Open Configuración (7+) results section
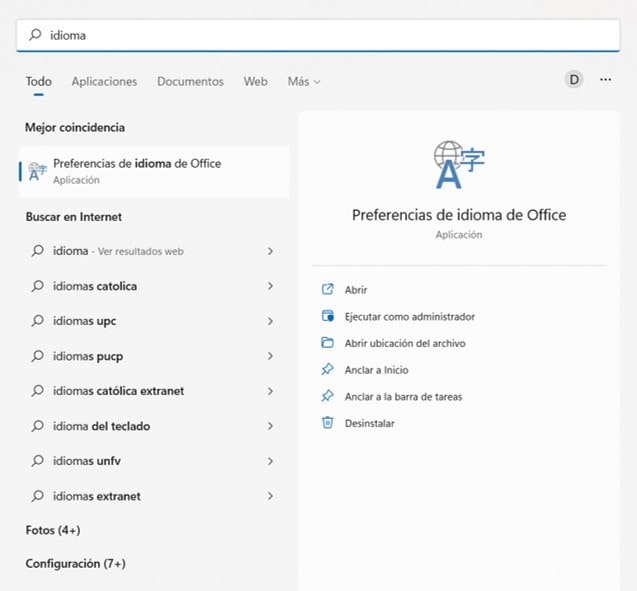637x591 pixels. point(75,564)
